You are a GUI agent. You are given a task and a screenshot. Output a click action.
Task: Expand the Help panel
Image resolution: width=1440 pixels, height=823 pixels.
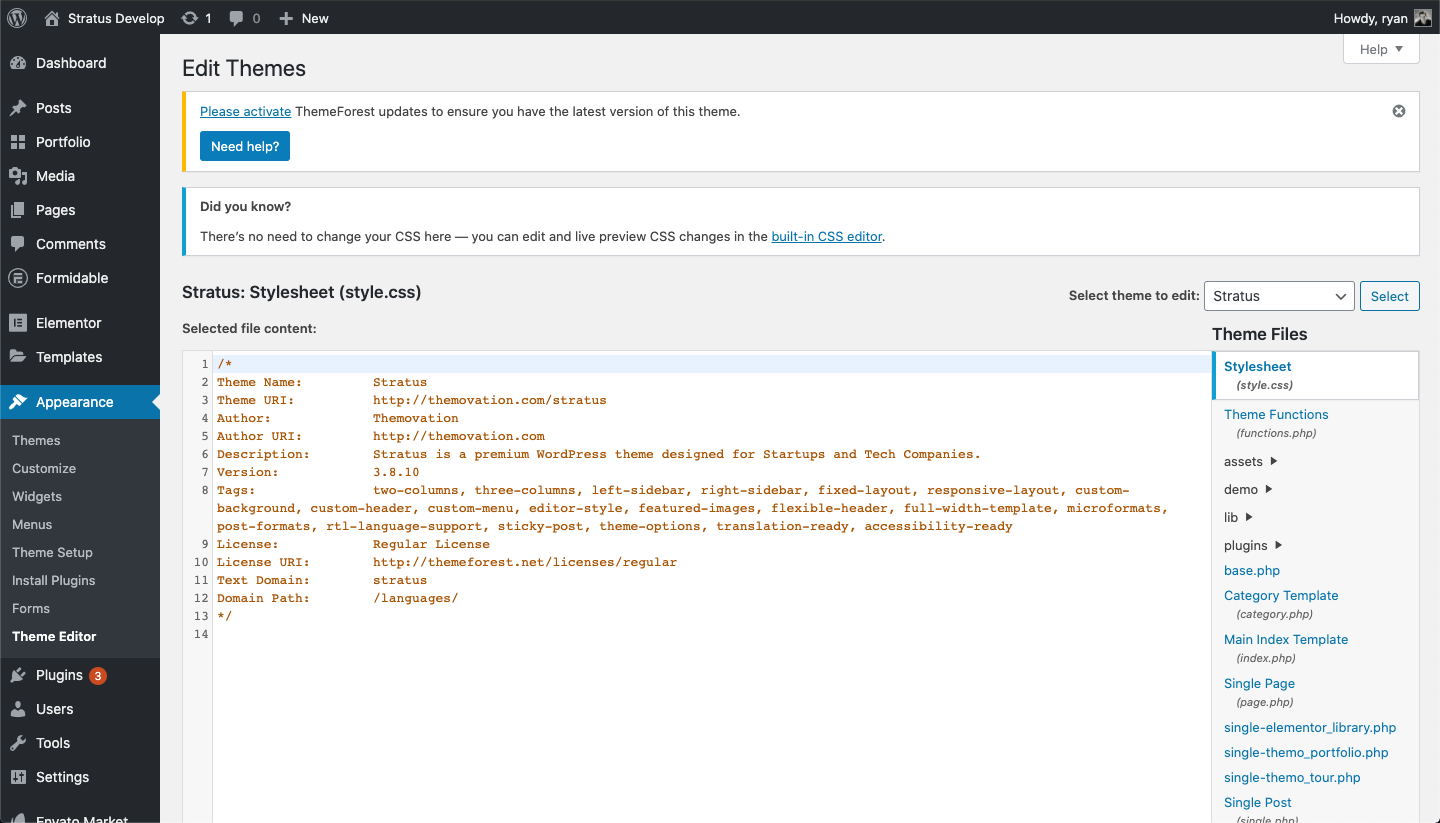[x=1381, y=49]
